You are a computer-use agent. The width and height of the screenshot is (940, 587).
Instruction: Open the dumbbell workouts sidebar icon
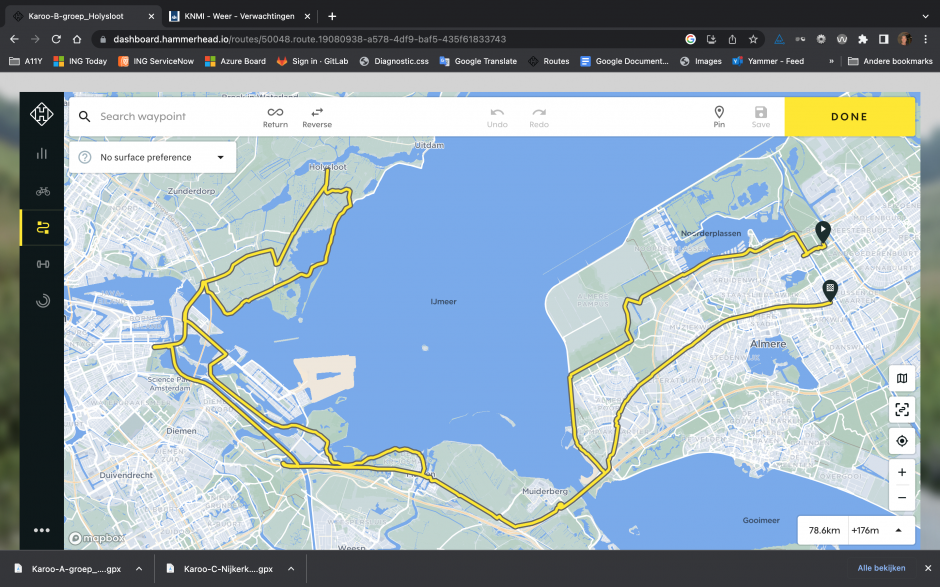coord(43,264)
